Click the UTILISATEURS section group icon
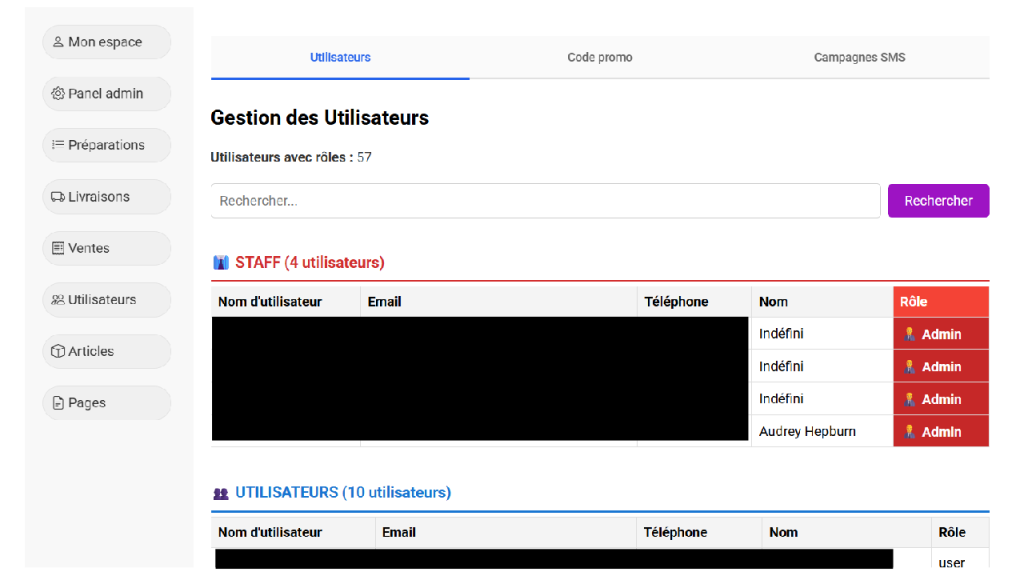The width and height of the screenshot is (1024, 576). click(221, 493)
